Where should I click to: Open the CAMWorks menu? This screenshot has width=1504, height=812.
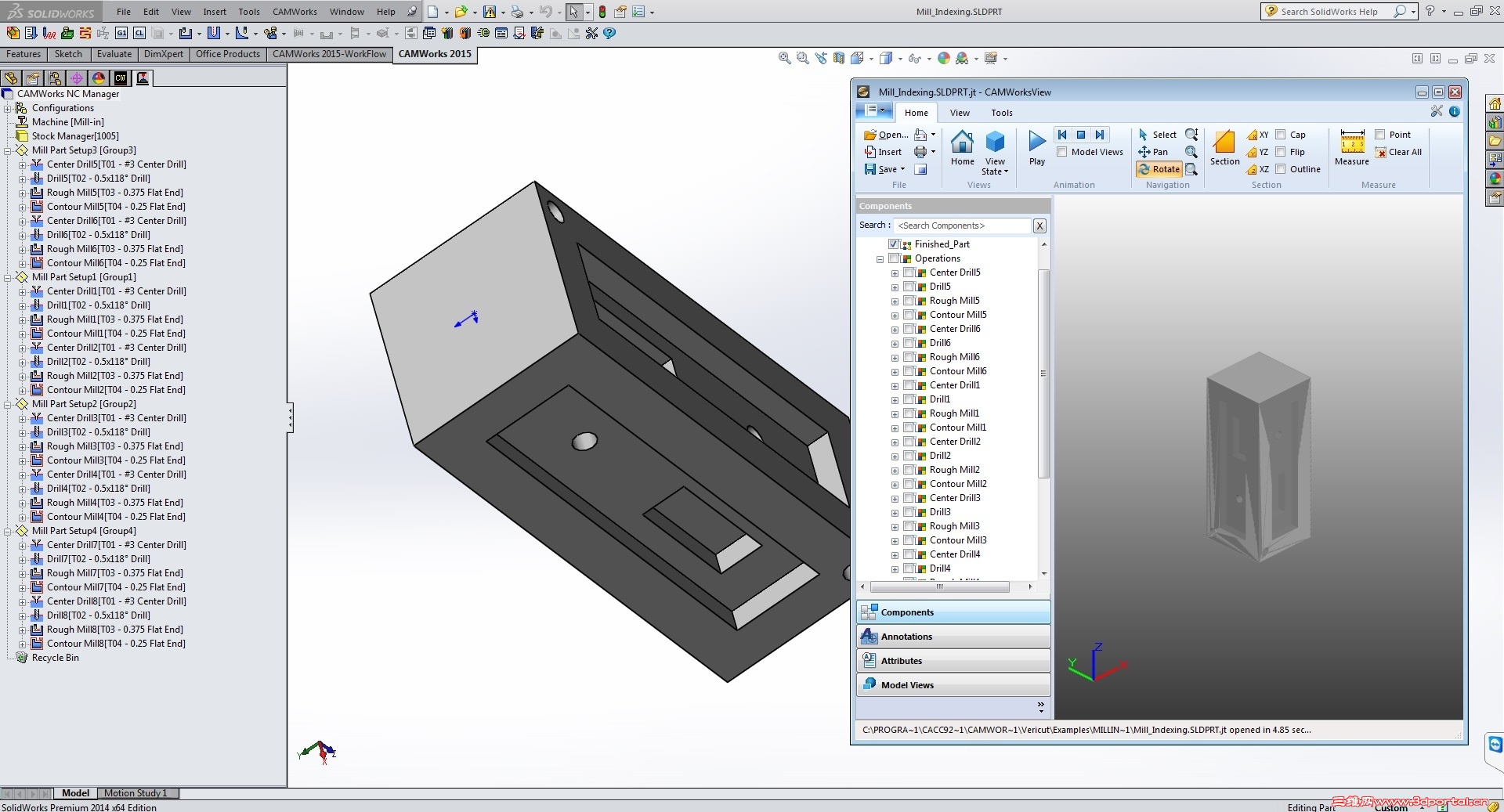pos(295,12)
